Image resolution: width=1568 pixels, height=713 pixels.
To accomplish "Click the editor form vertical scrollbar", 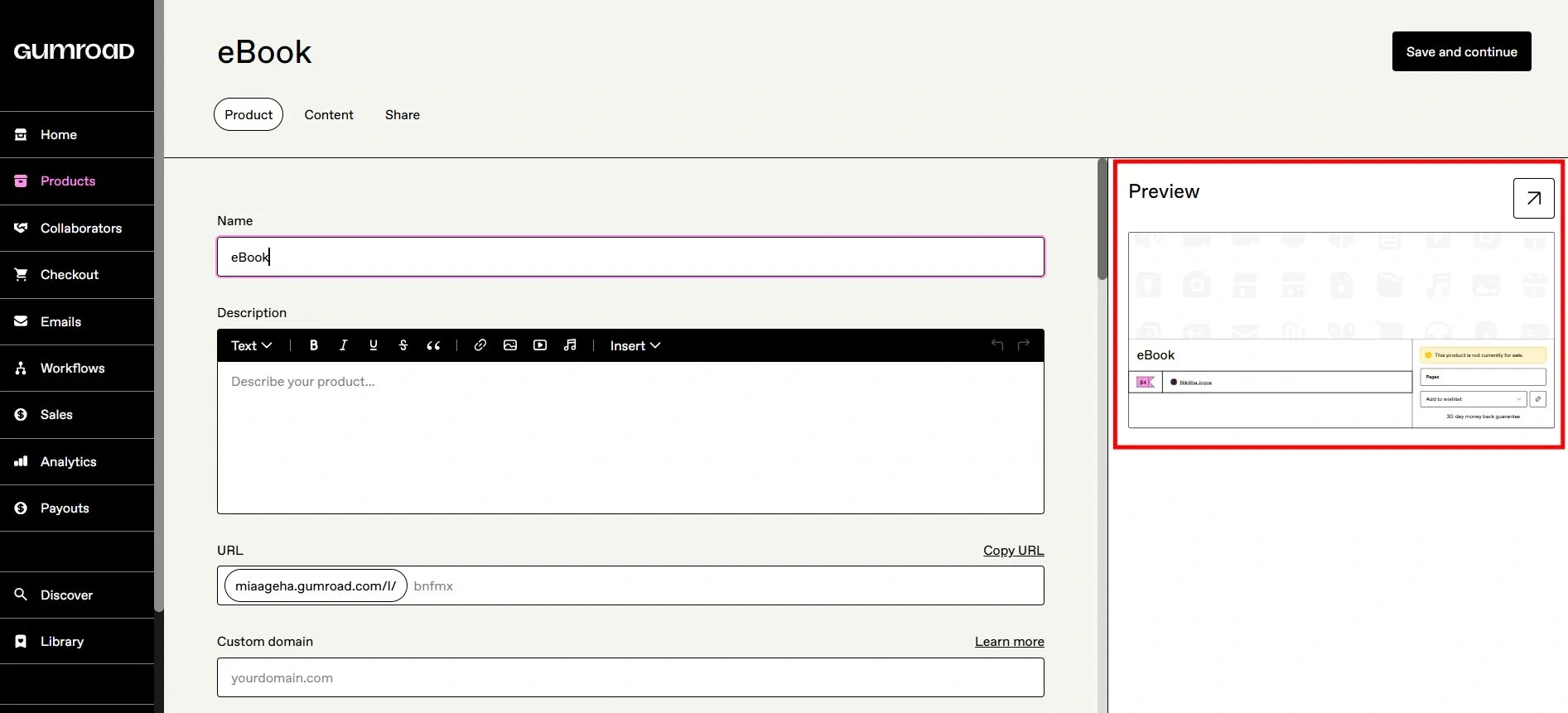I will coord(1102,219).
